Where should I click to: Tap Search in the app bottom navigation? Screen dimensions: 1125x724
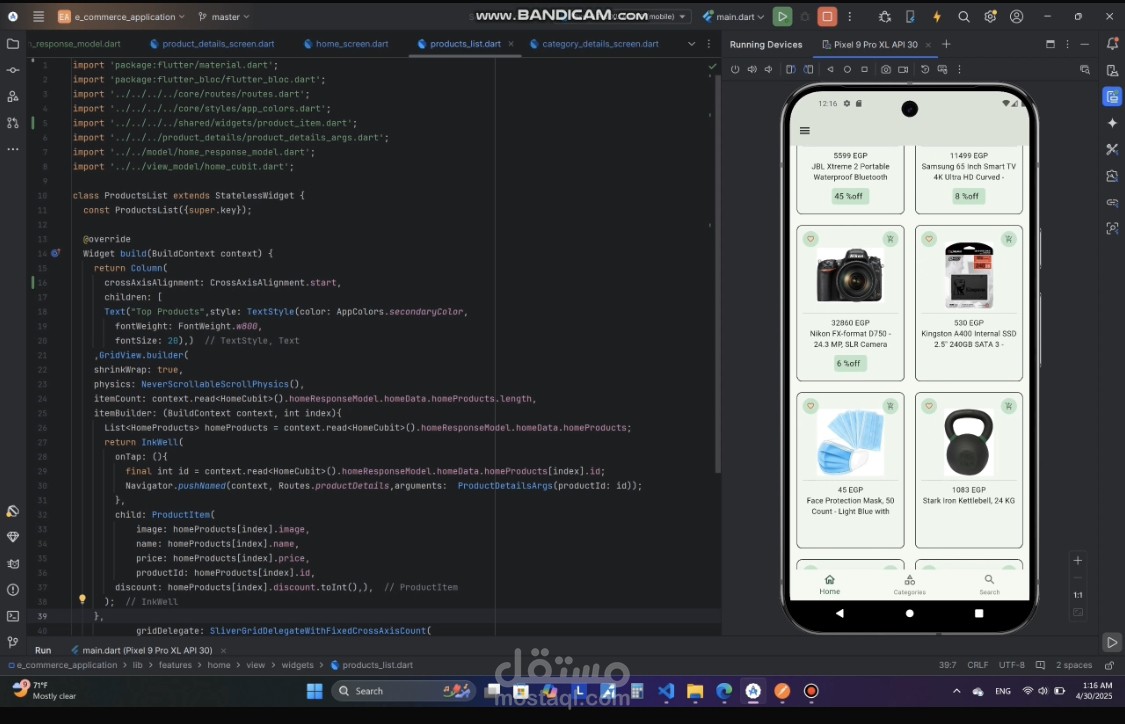click(989, 584)
